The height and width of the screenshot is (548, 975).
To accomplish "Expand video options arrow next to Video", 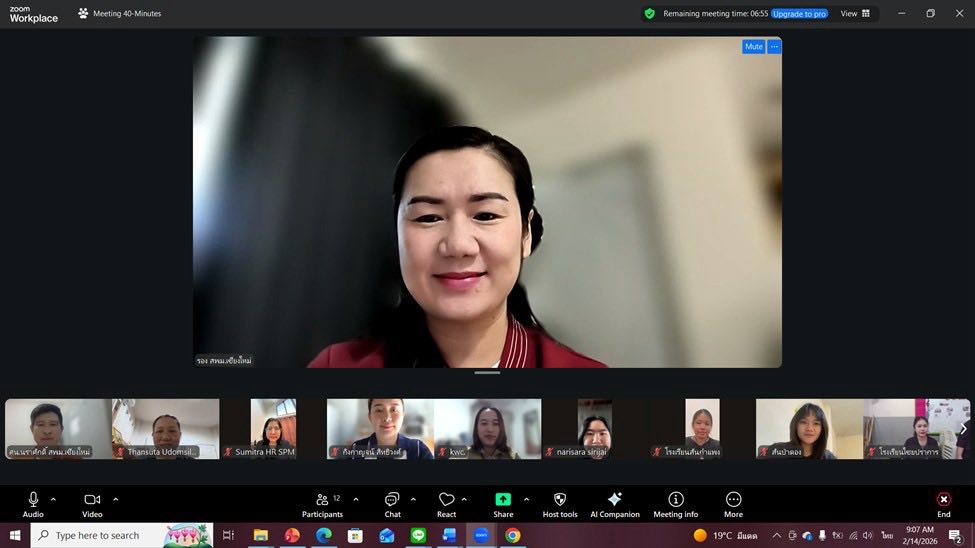I will click(x=115, y=499).
